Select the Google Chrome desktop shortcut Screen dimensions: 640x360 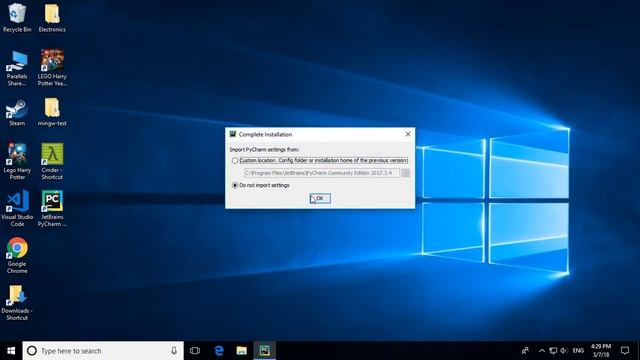(17, 256)
